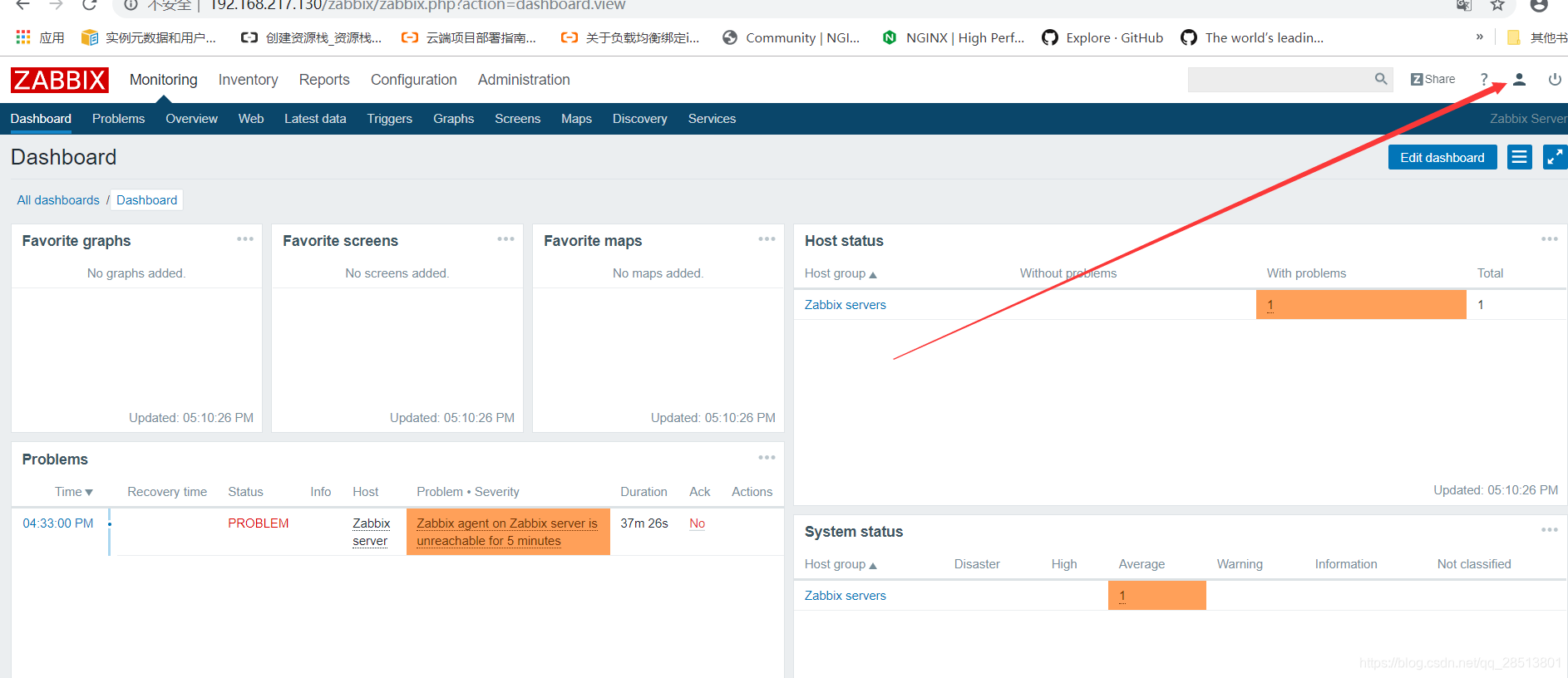
Task: Click the Dashboard breadcrumb link
Action: (x=146, y=200)
